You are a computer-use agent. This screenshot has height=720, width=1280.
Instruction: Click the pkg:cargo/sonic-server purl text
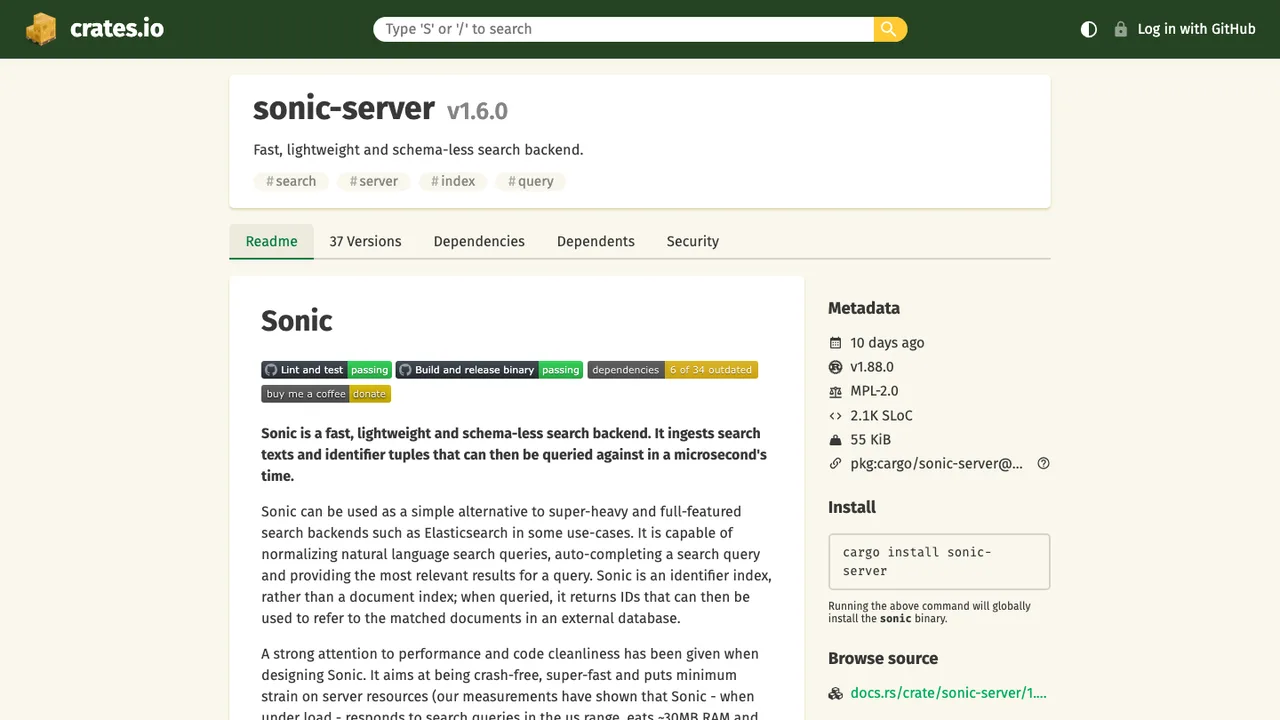(x=937, y=464)
